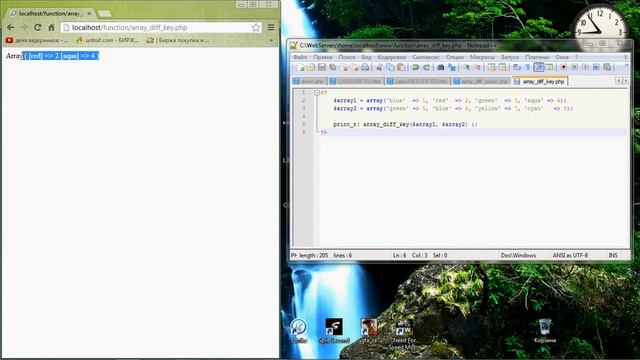Click Undo green arrow in Notepad++
Viewport: 640px width, 360px height.
pos(416,67)
